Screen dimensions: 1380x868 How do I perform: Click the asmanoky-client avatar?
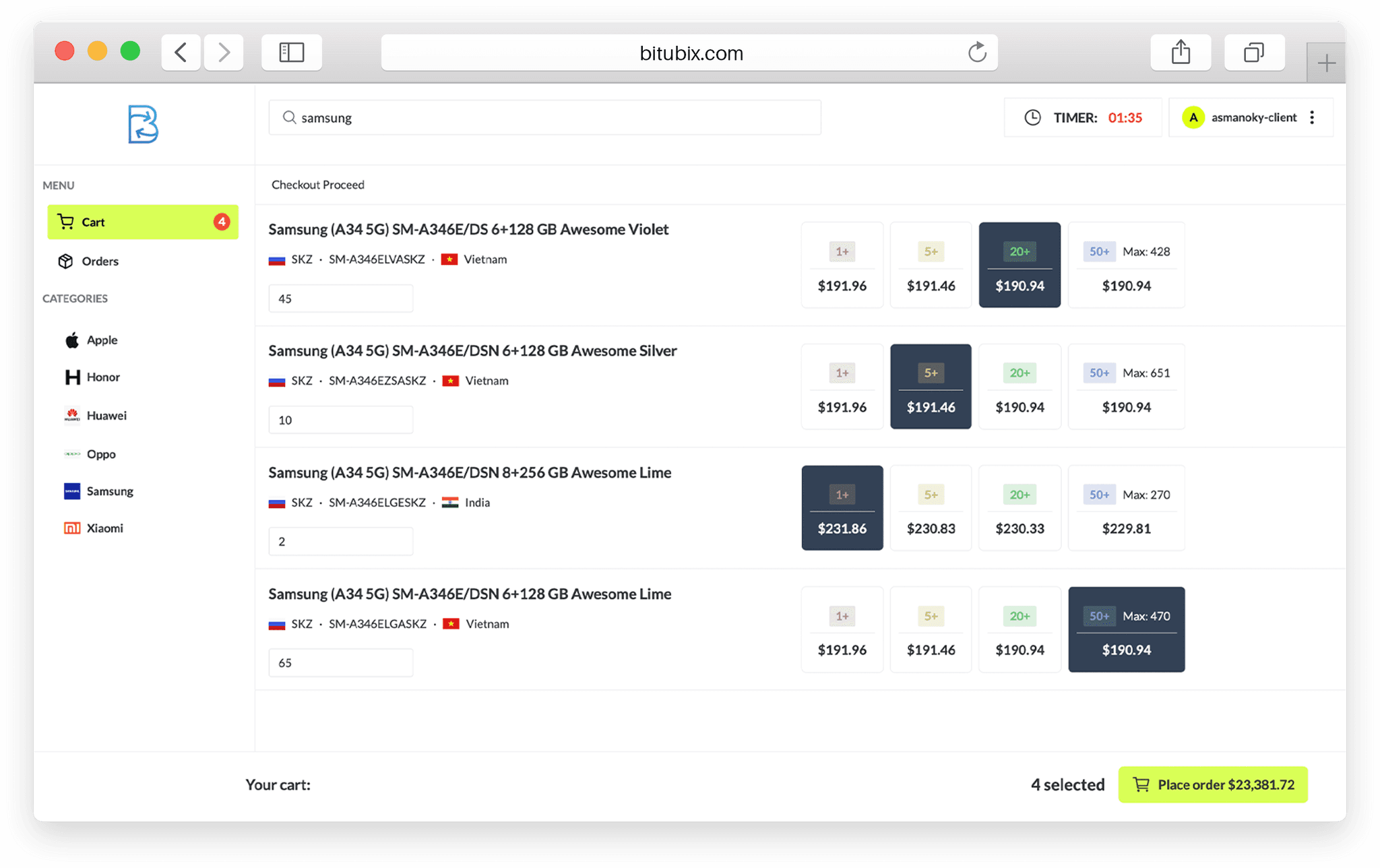click(1193, 117)
